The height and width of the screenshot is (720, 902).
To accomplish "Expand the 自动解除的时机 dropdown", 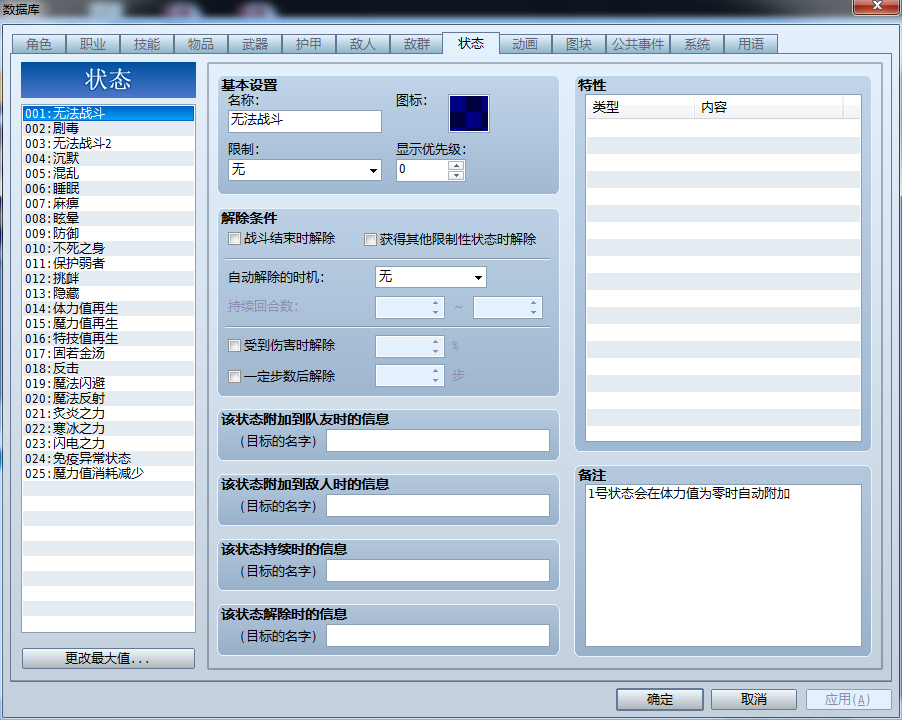I will pos(430,277).
